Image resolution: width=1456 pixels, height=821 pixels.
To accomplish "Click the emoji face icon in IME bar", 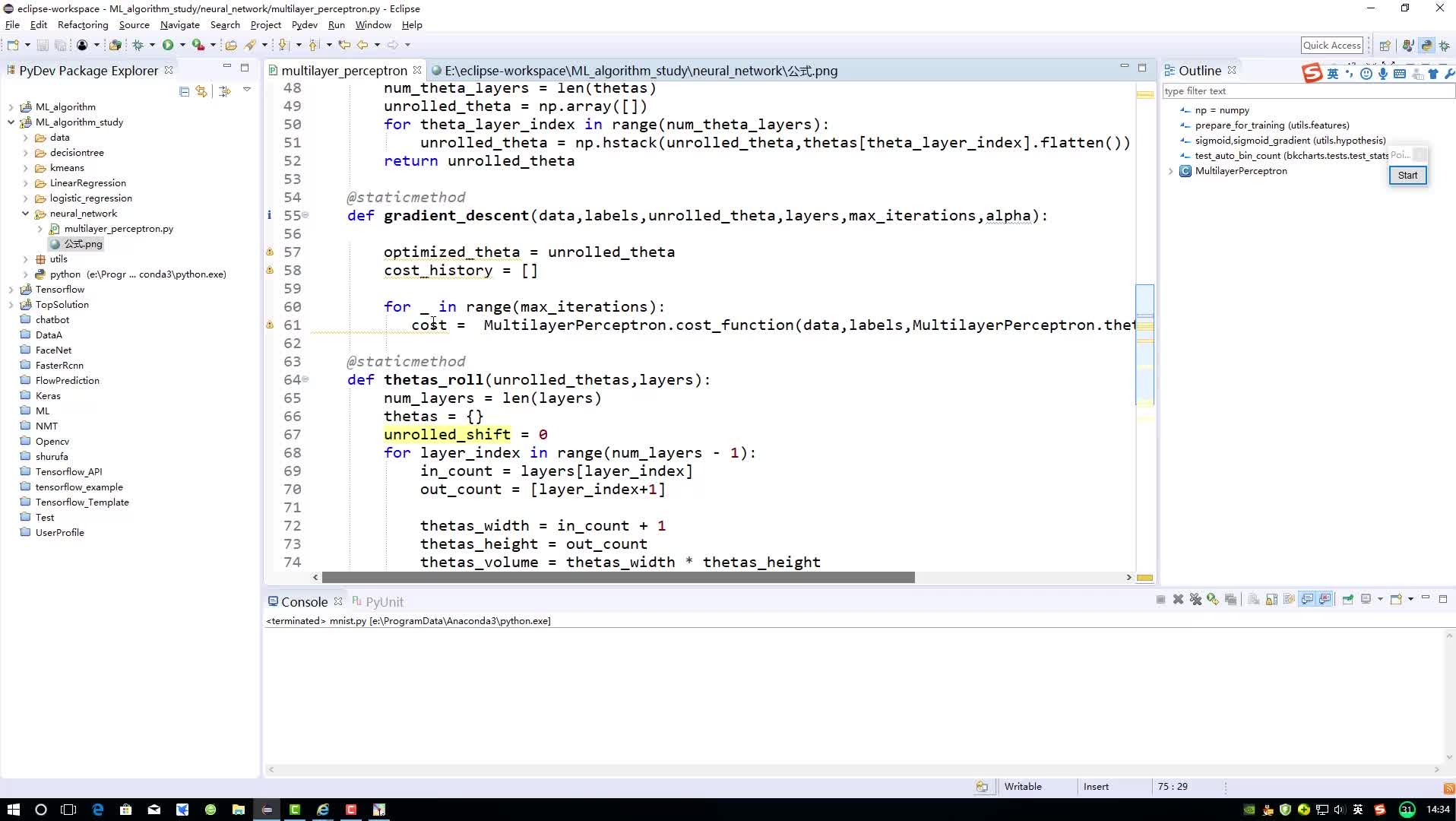I will point(1366,74).
